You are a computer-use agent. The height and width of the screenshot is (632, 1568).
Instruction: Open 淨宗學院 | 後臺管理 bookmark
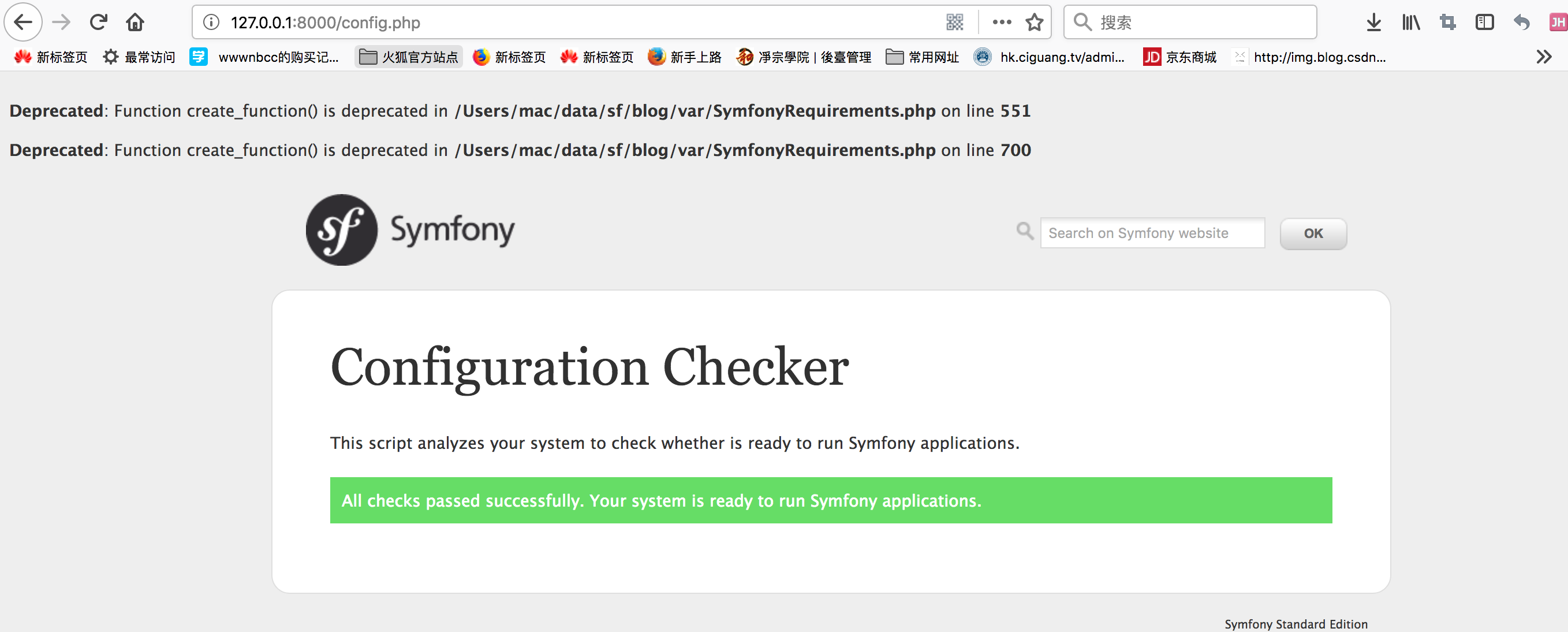tap(804, 57)
